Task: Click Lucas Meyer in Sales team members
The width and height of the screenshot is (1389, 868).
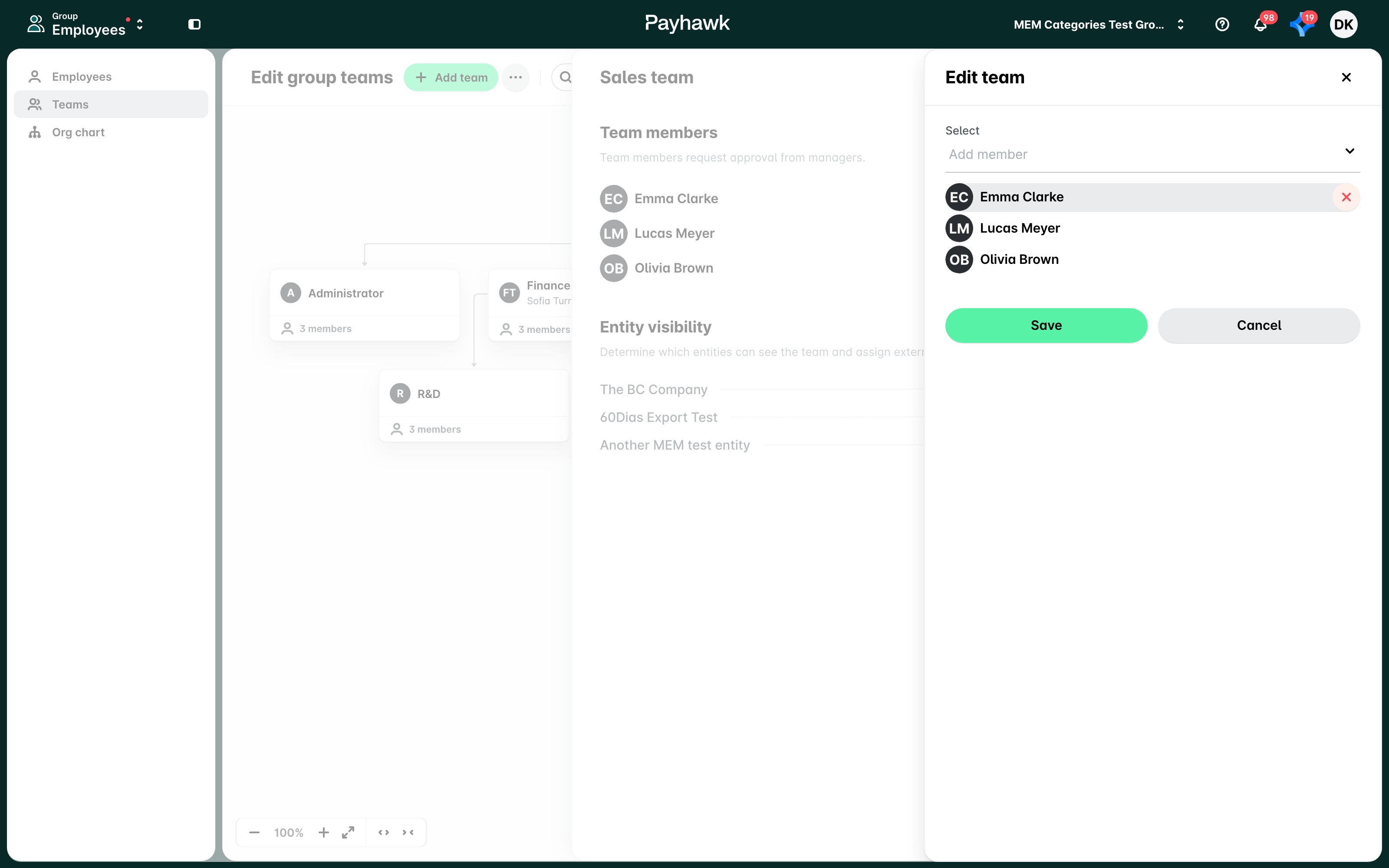Action: [657, 233]
